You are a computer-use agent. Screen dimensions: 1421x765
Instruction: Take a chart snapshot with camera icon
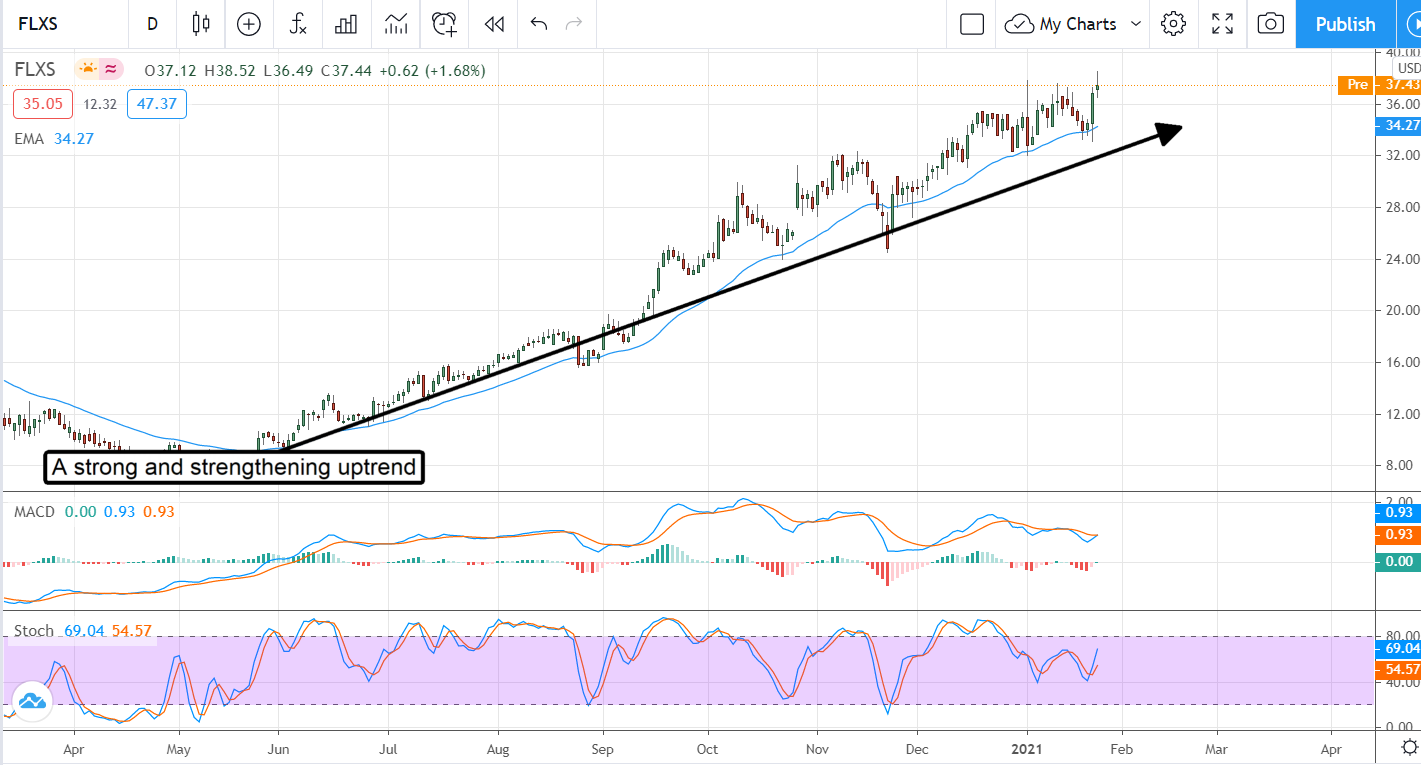(x=1270, y=24)
